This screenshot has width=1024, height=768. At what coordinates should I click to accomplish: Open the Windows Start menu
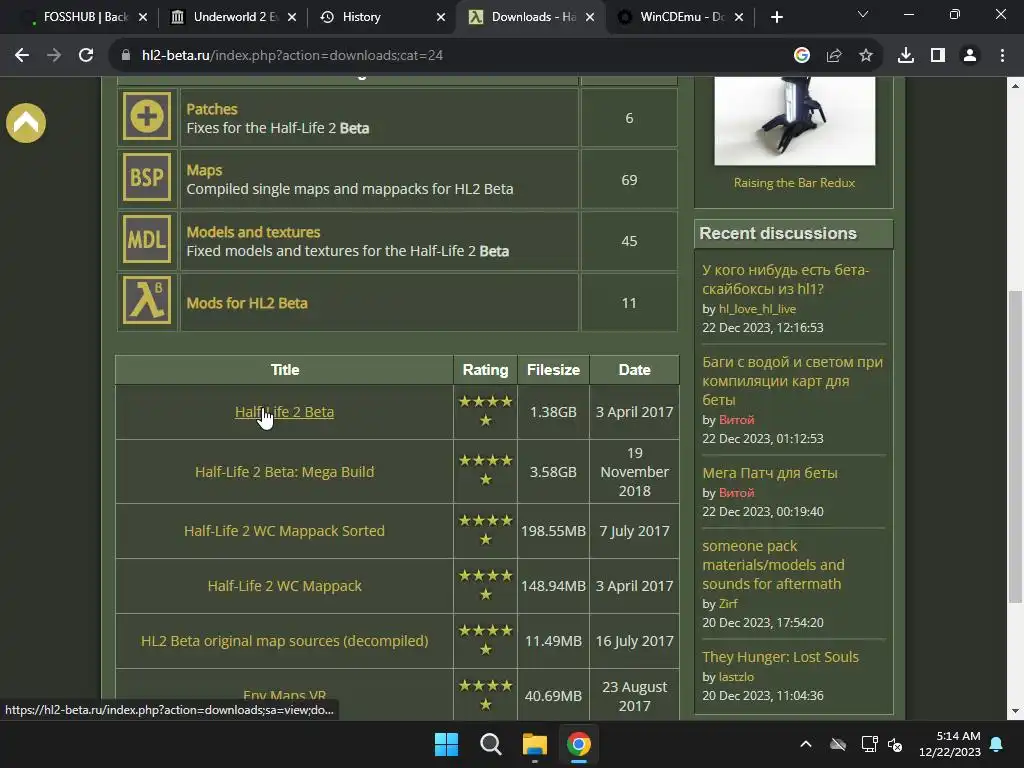[x=447, y=744]
